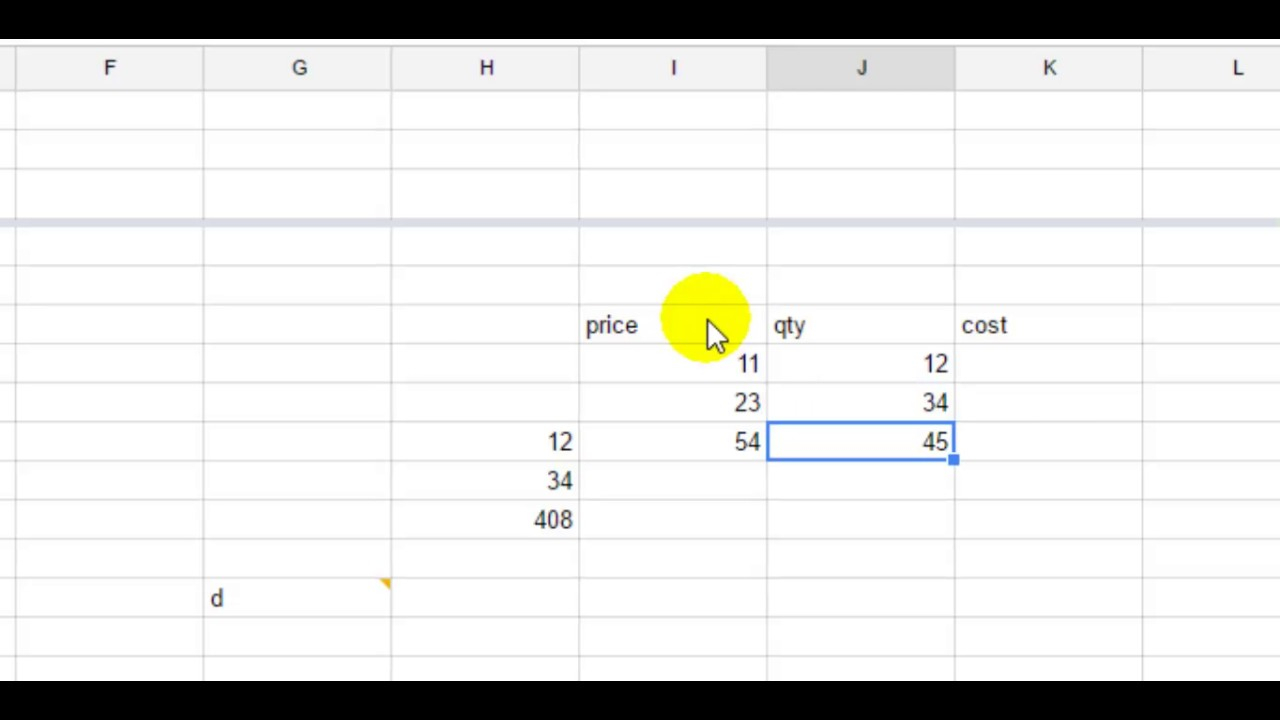Select price cell containing 23
The image size is (1280, 720).
pyautogui.click(x=673, y=404)
